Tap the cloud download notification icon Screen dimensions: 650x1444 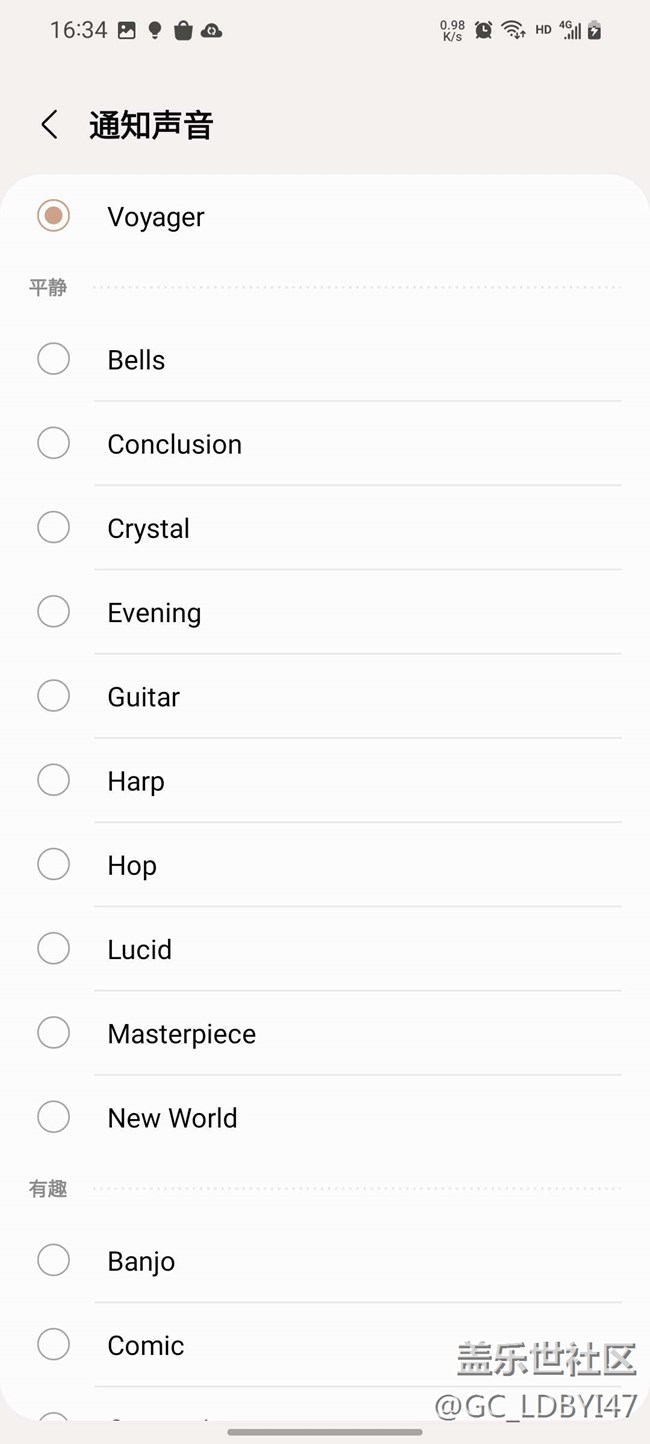point(212,30)
